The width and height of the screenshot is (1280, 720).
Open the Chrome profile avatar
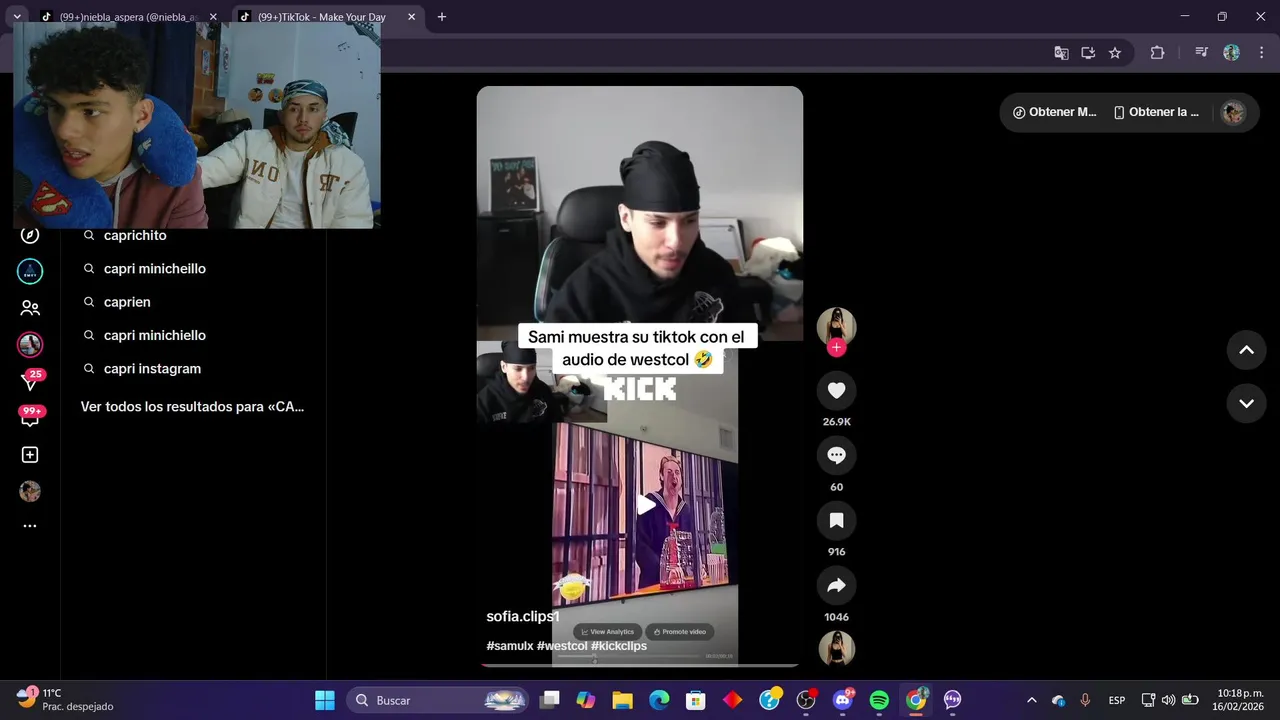click(1232, 53)
